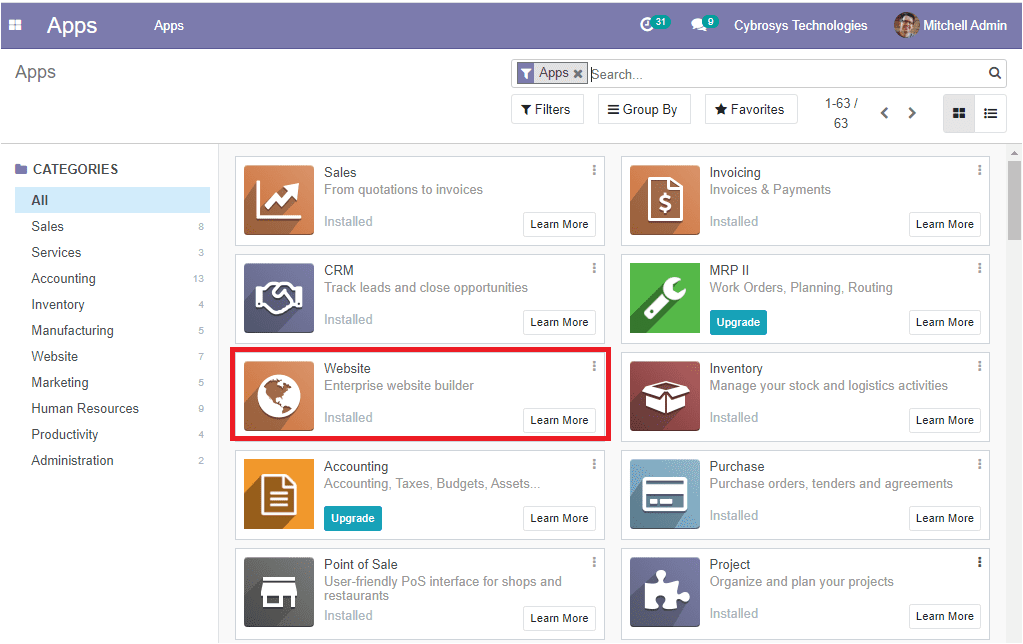
Task: Click Learn More on Inventory card
Action: 945,420
